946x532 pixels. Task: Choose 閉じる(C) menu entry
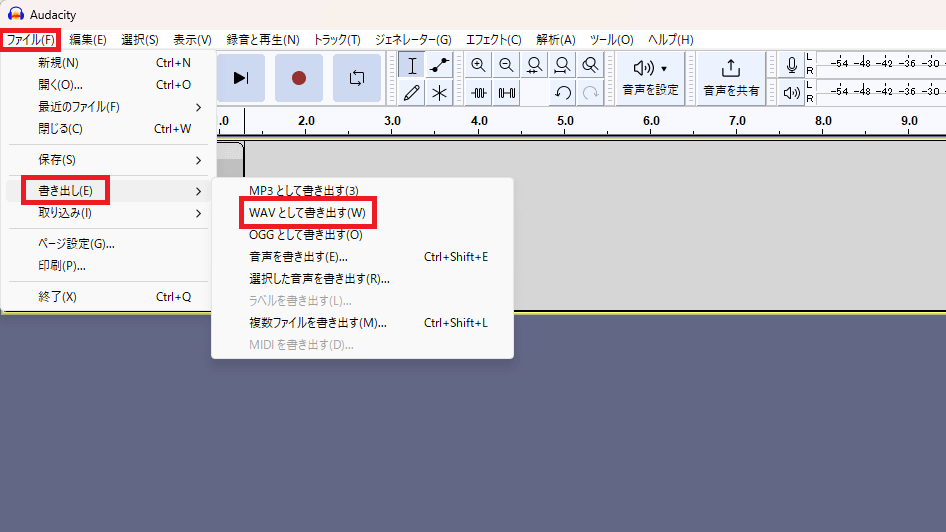click(109, 128)
